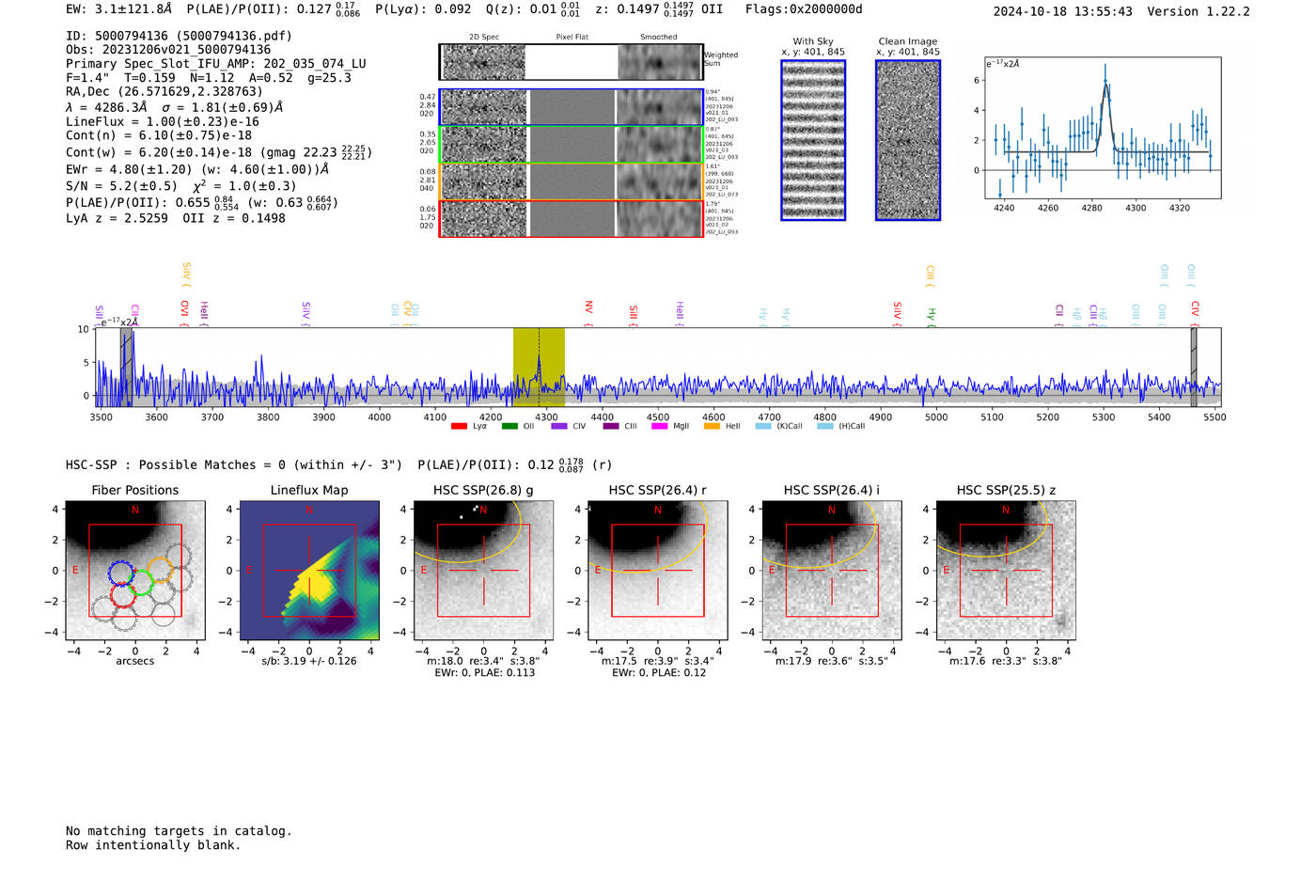This screenshot has width=1316, height=896.
Task: Open the HSC SSP(25.5) z cutout
Action: [1006, 571]
